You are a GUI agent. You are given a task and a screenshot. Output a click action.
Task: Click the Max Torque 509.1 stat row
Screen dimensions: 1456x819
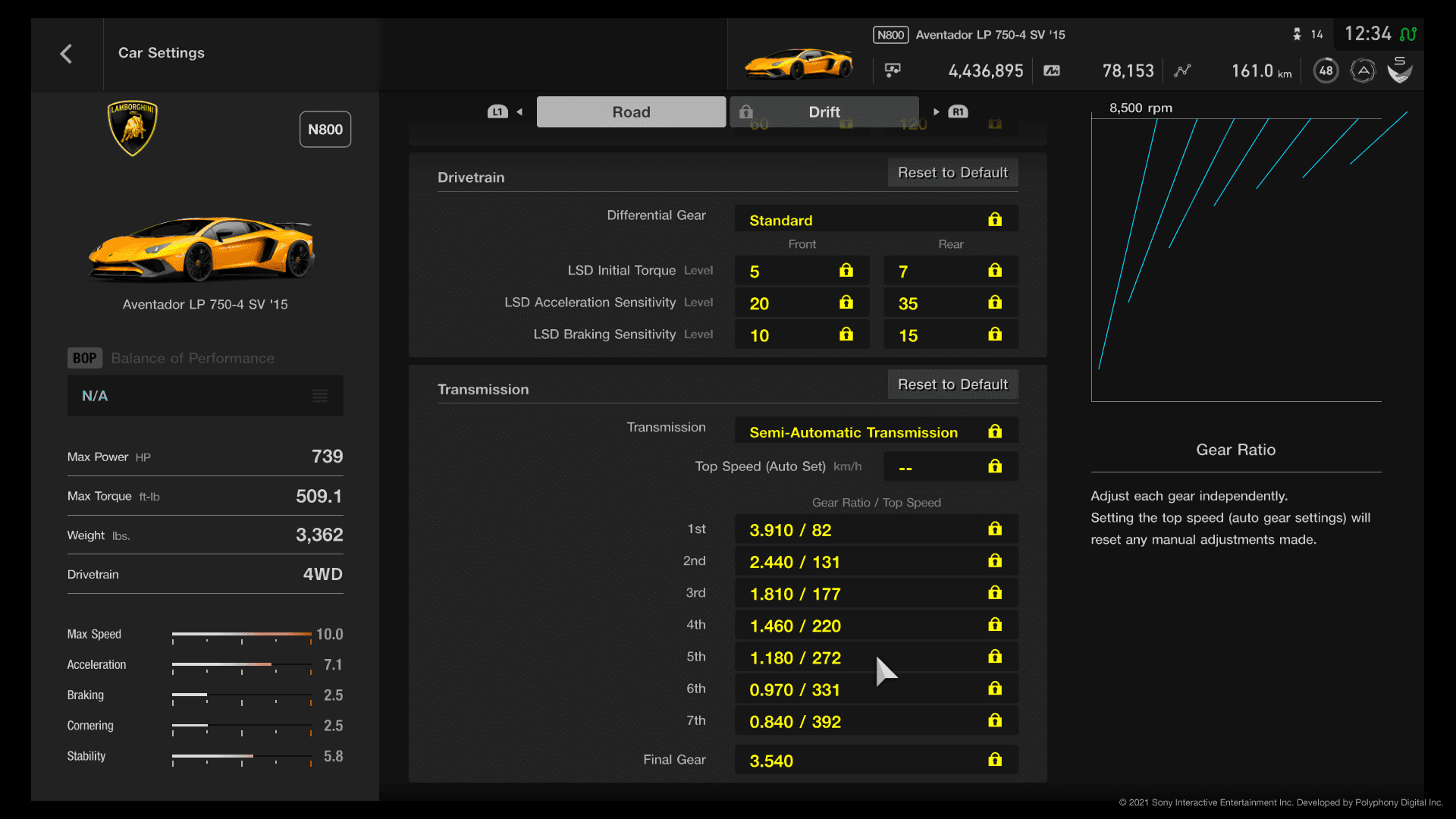pyautogui.click(x=205, y=496)
